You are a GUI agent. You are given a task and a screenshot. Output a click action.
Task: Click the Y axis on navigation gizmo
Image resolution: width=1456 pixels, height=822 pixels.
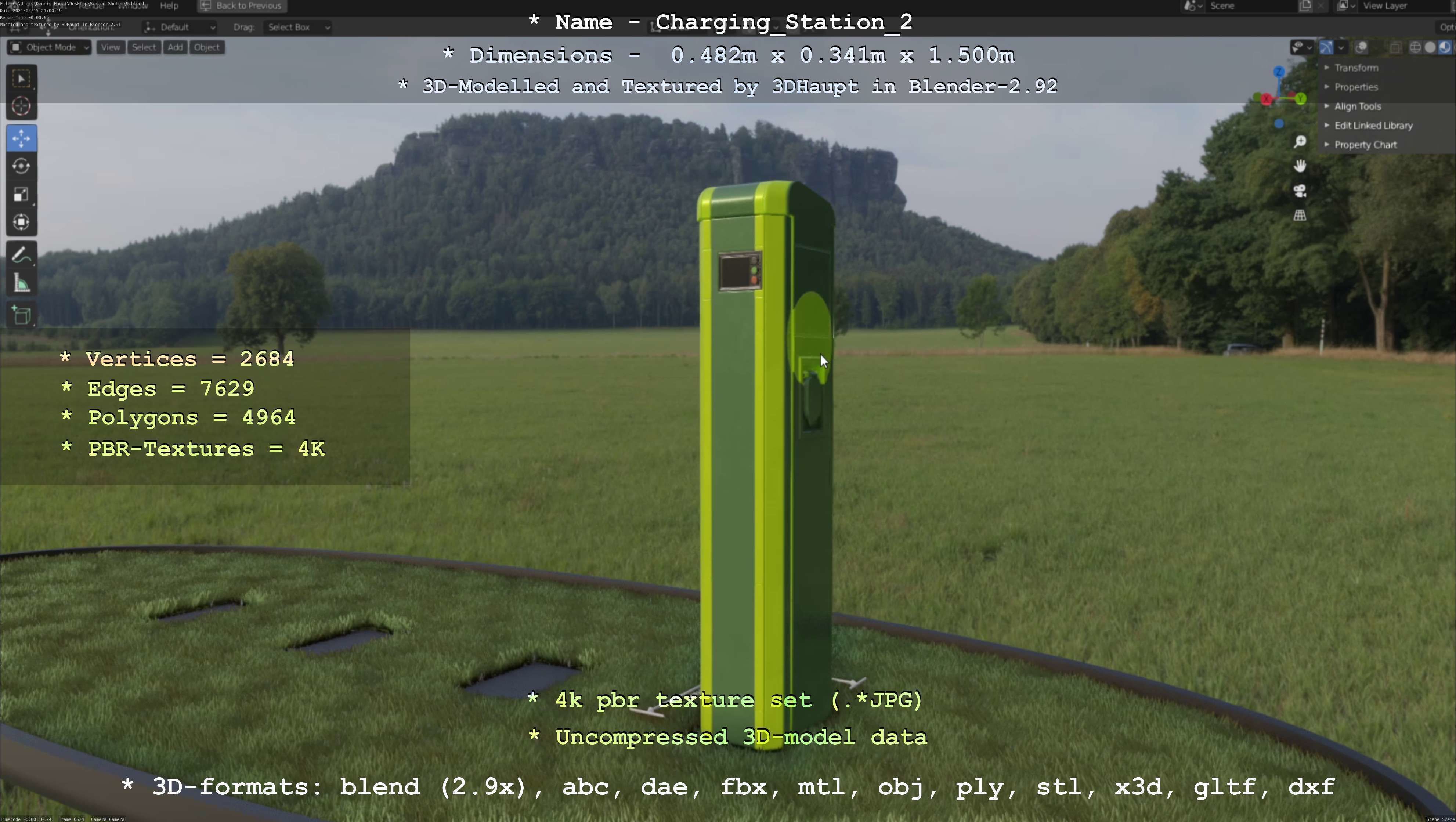pos(1301,99)
